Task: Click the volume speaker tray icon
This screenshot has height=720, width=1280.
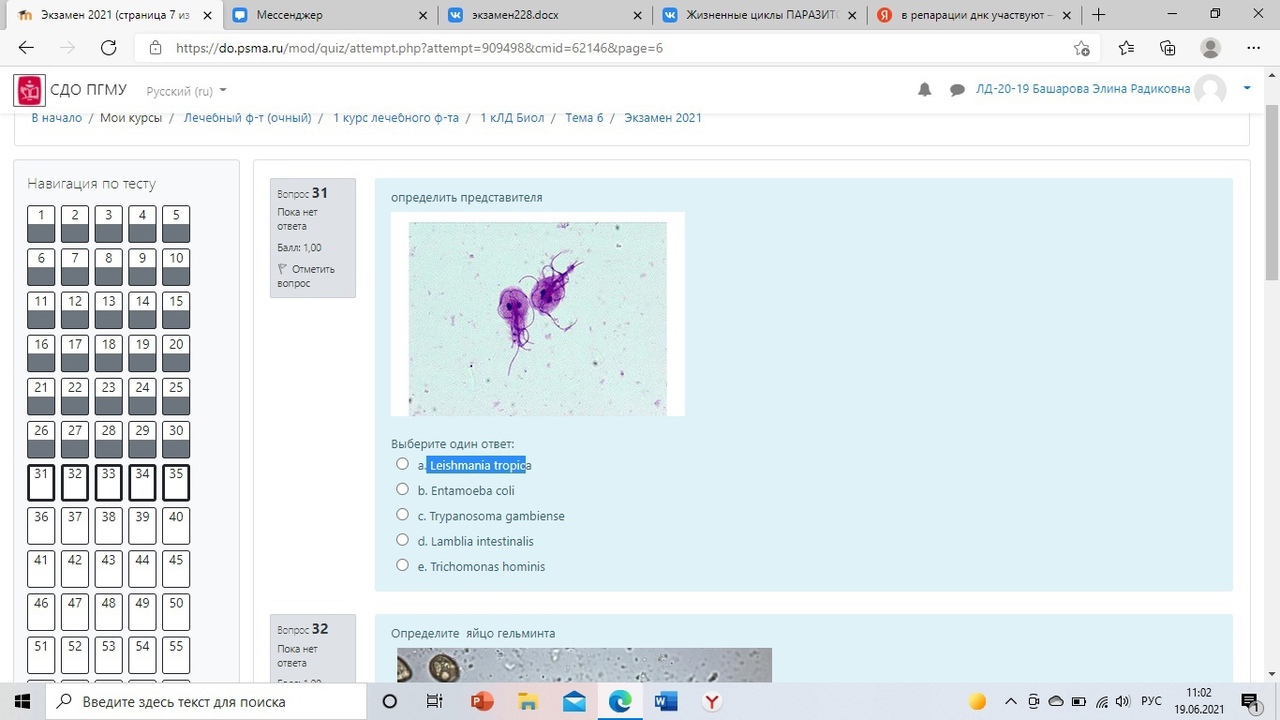Action: (1123, 701)
